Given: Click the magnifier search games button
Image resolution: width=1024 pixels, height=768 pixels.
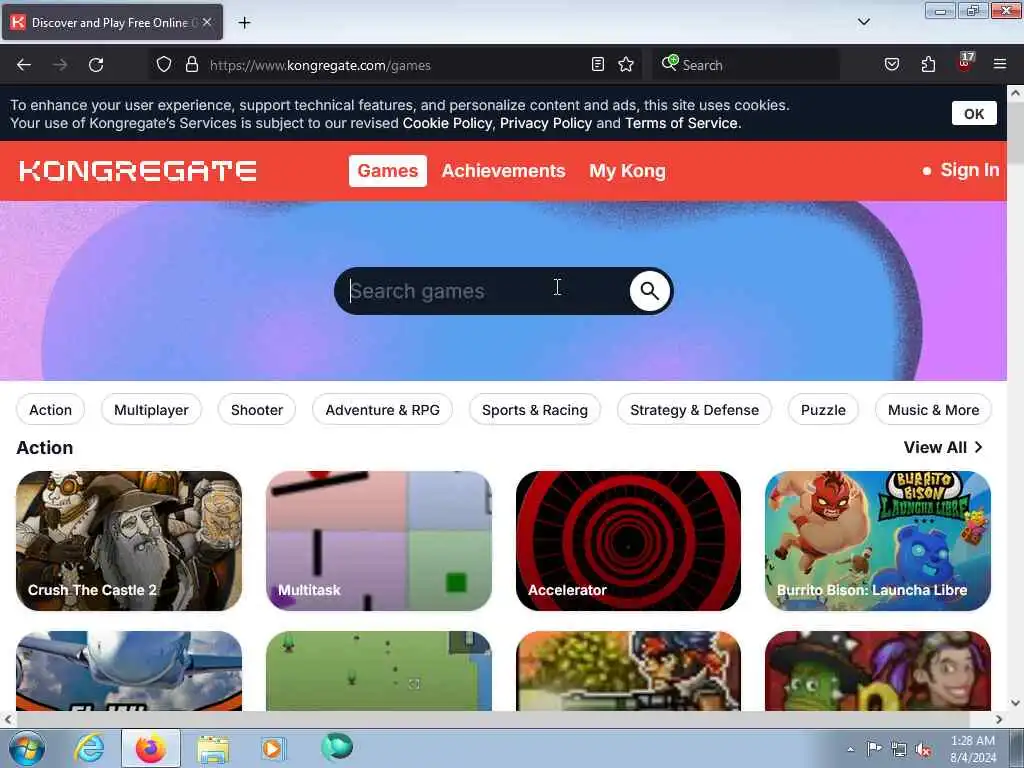Looking at the screenshot, I should coord(649,291).
